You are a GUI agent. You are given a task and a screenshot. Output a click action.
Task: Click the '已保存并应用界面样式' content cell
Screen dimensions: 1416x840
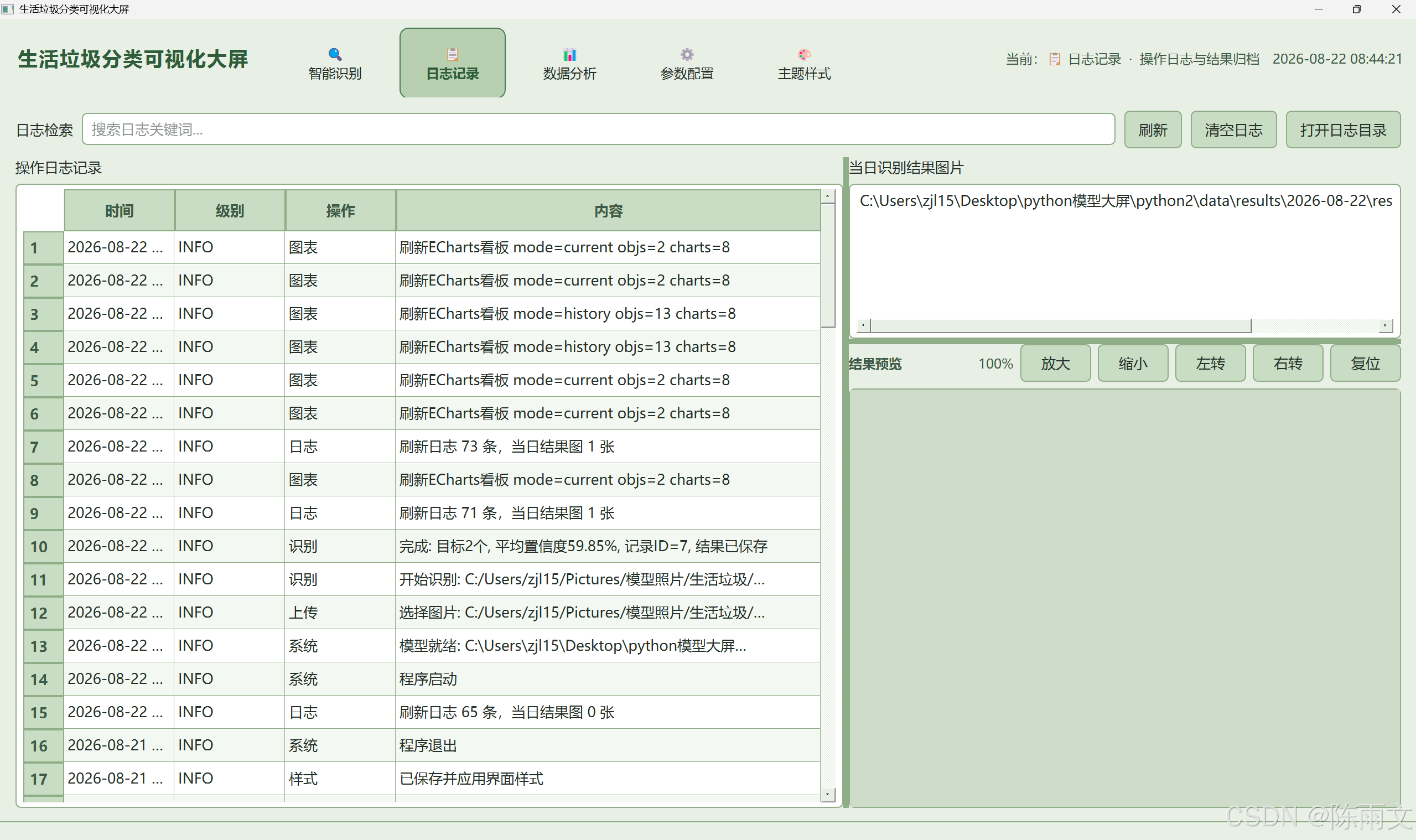coord(608,779)
